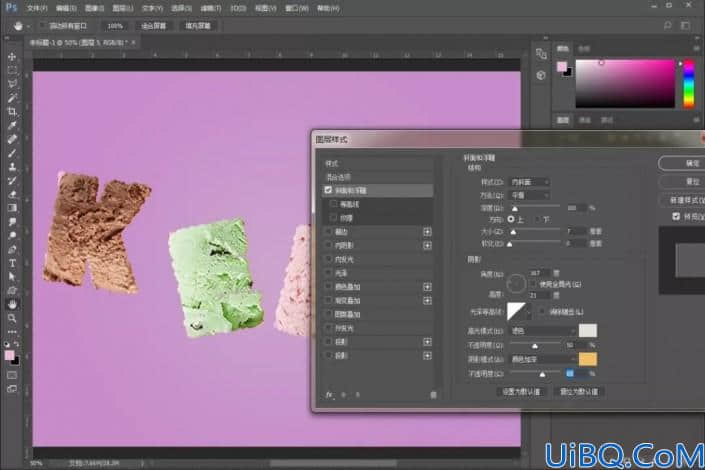Click the New Style button
705x470 pixels.
click(x=682, y=200)
